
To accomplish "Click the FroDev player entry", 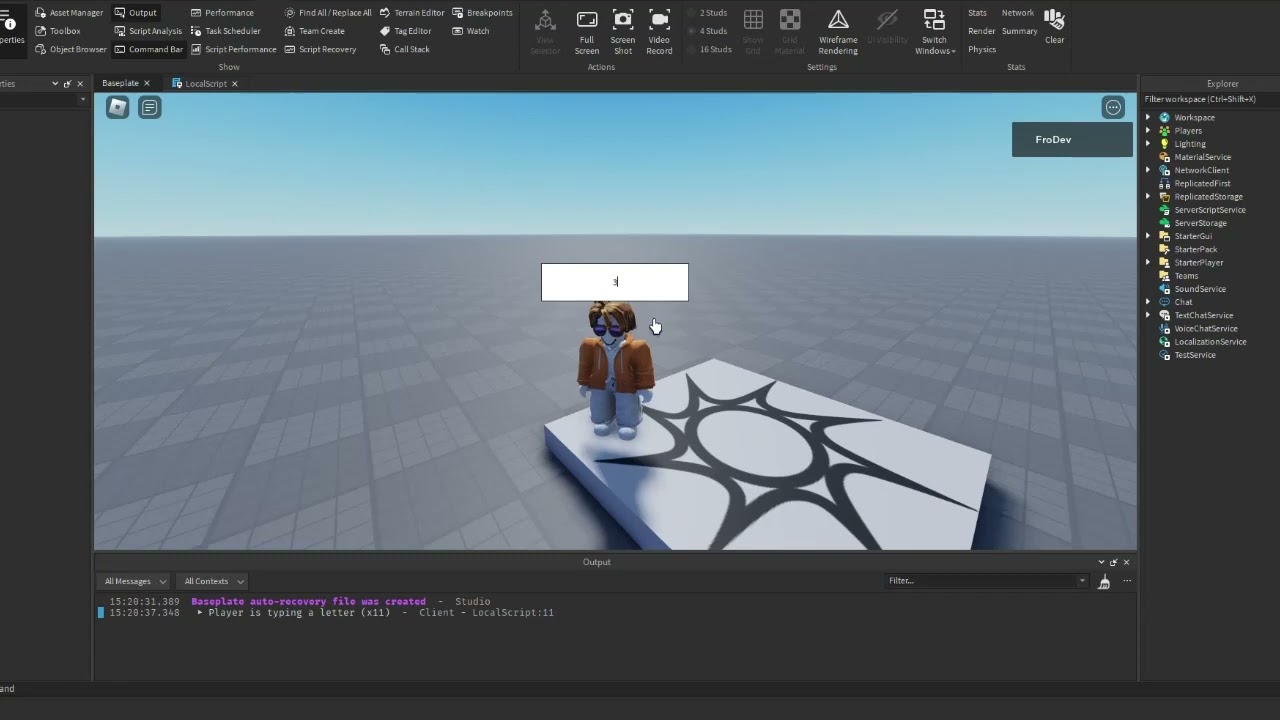I will (x=1072, y=140).
